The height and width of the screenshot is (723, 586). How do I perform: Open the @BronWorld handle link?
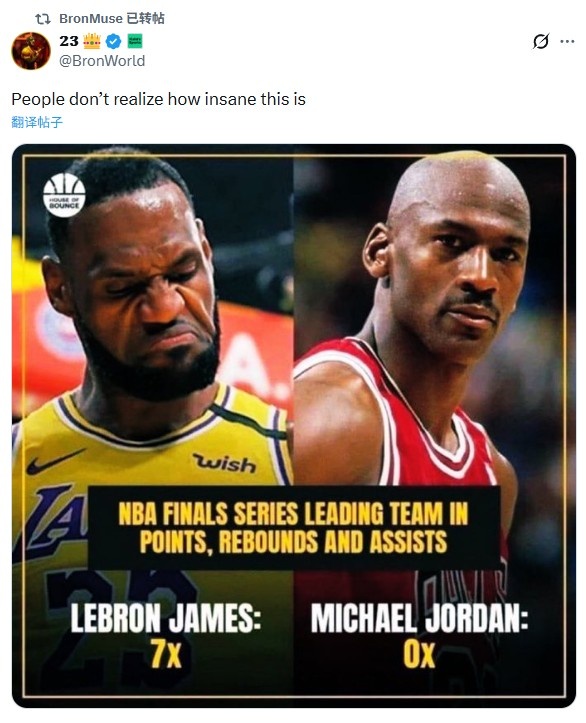(x=102, y=61)
